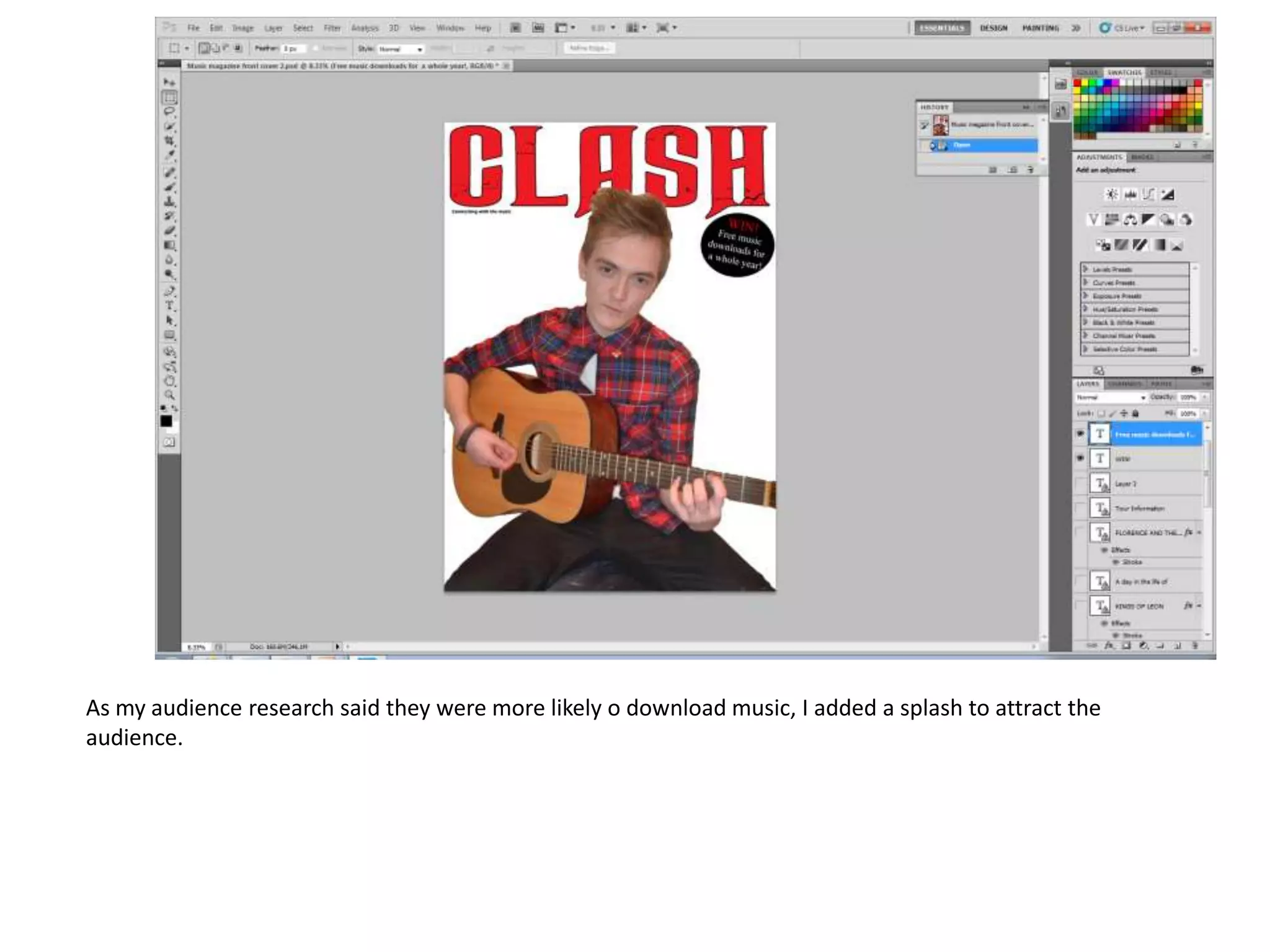This screenshot has width=1270, height=952.
Task: Select the Eraser tool
Action: (x=169, y=231)
